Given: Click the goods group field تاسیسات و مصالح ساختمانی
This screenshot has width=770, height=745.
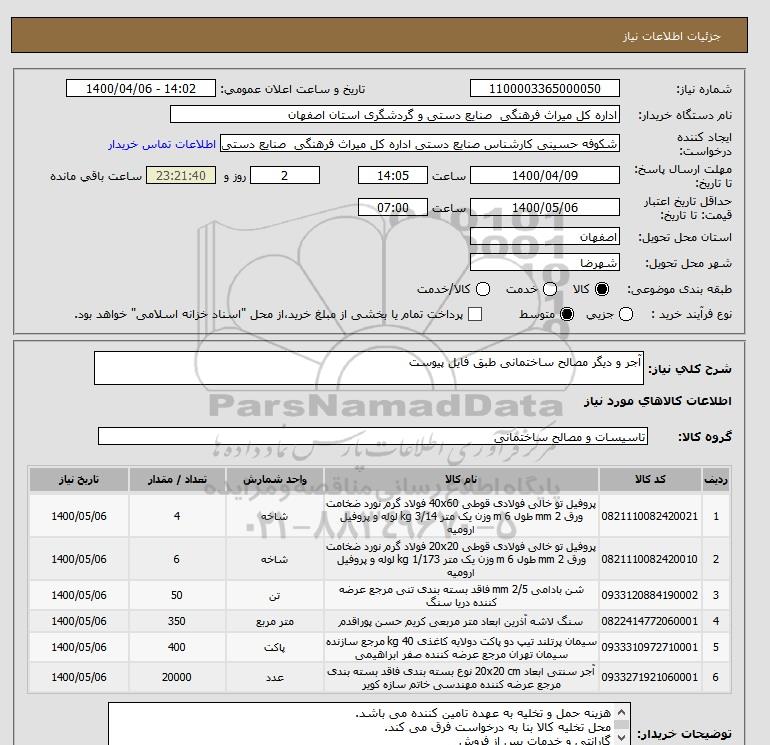Looking at the screenshot, I should point(373,436).
